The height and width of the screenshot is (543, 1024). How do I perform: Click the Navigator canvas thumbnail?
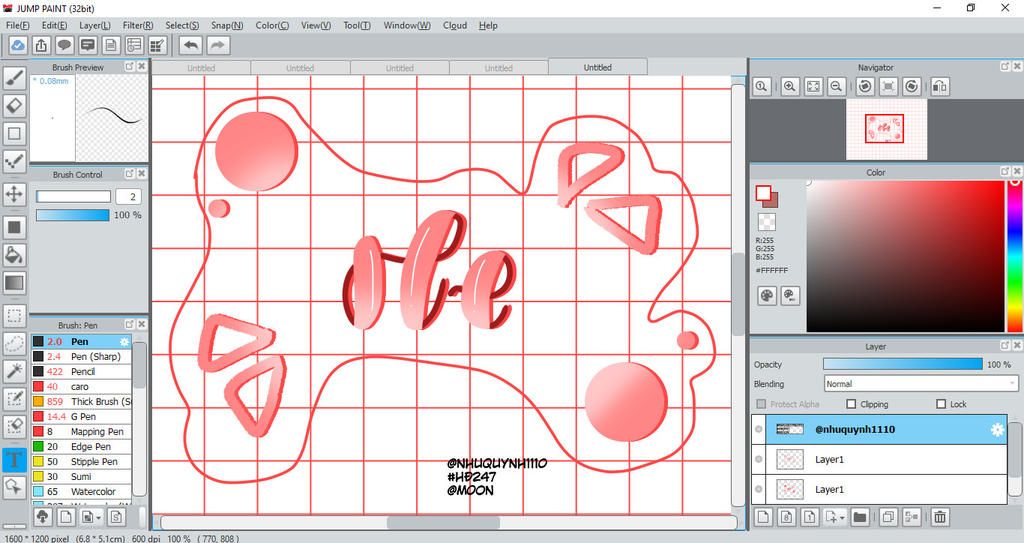(x=886, y=129)
